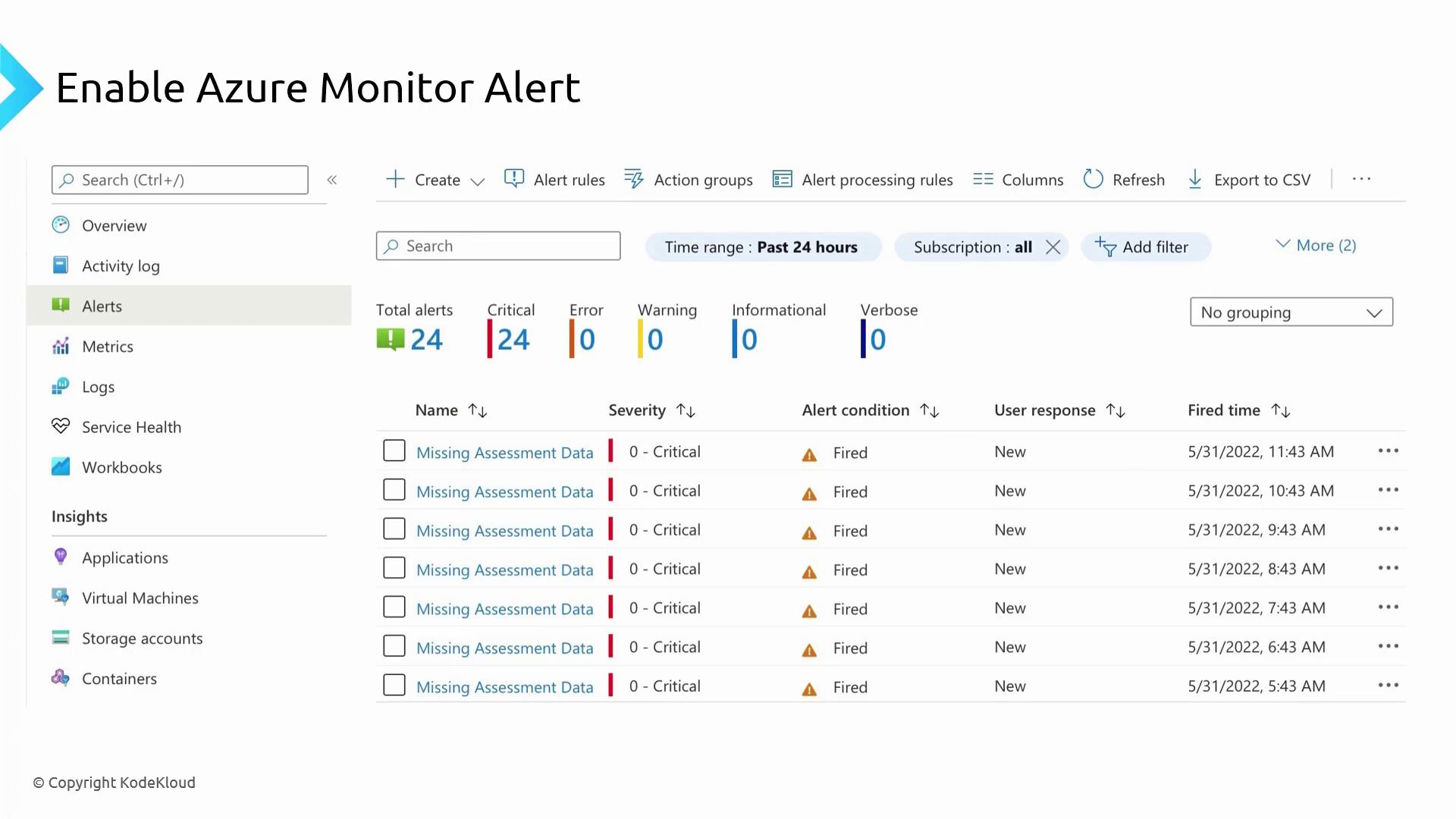
Task: Tick the checkbox for the 5:43 AM alert
Action: pos(394,685)
